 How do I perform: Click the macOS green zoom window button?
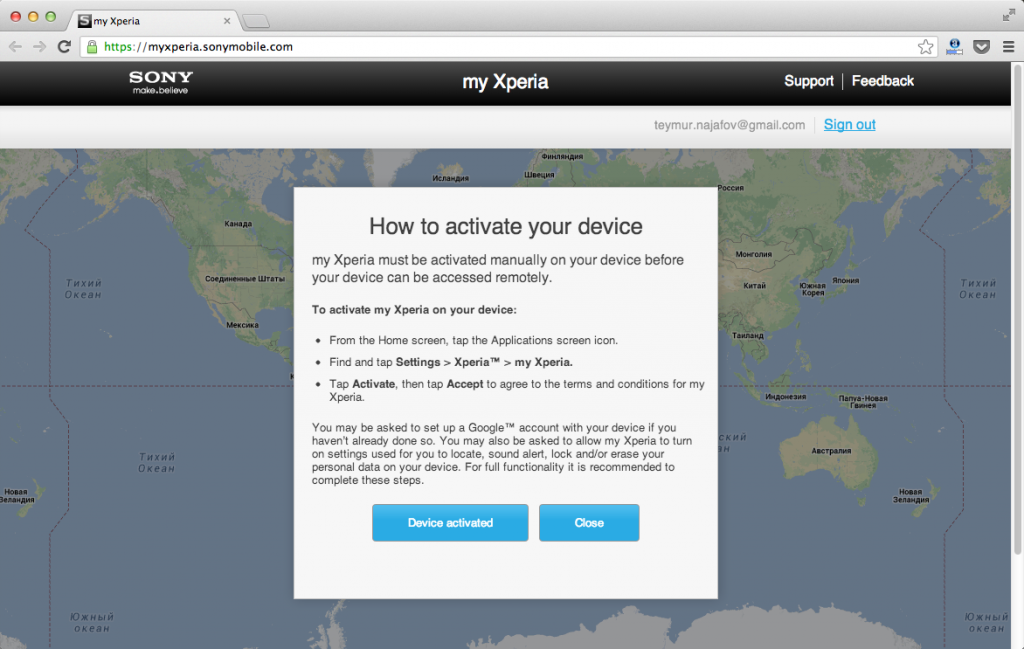pyautogui.click(x=50, y=16)
